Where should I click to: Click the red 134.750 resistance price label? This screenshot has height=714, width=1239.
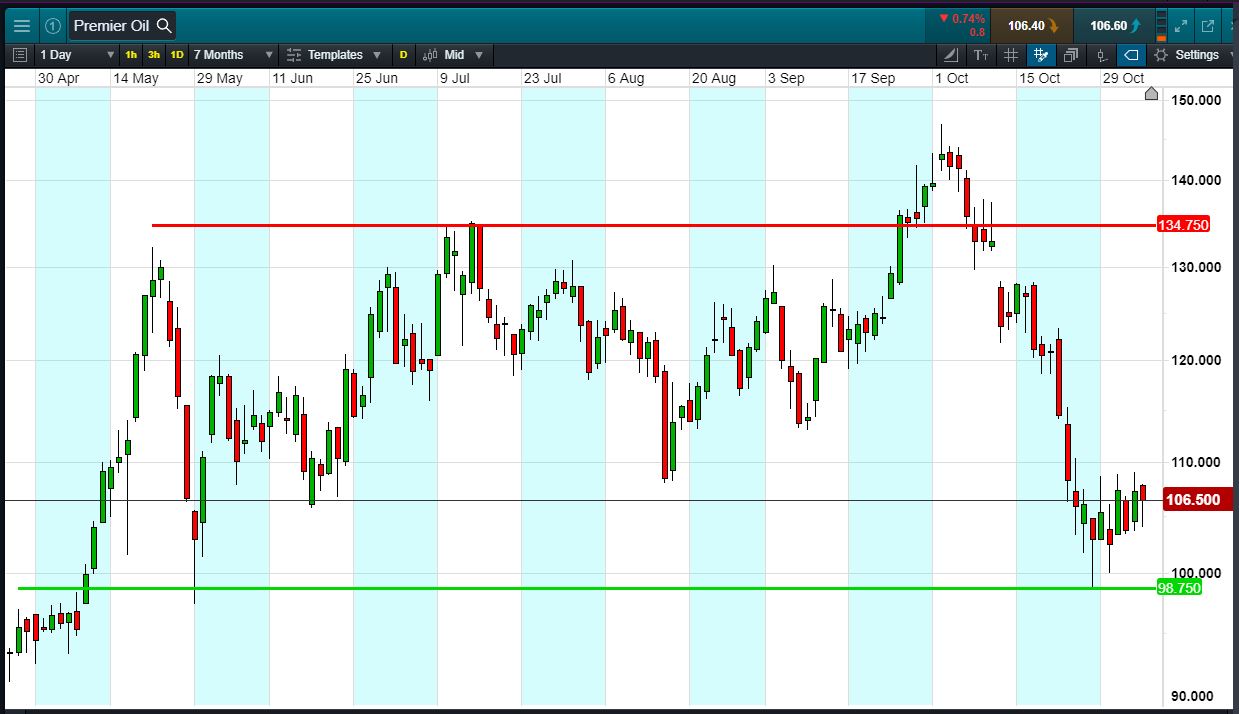coord(1183,225)
